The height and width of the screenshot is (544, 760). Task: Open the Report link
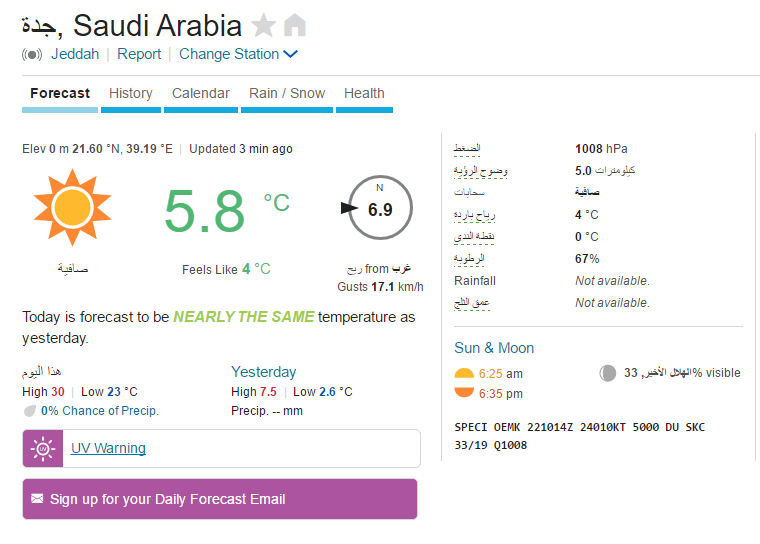coord(139,54)
